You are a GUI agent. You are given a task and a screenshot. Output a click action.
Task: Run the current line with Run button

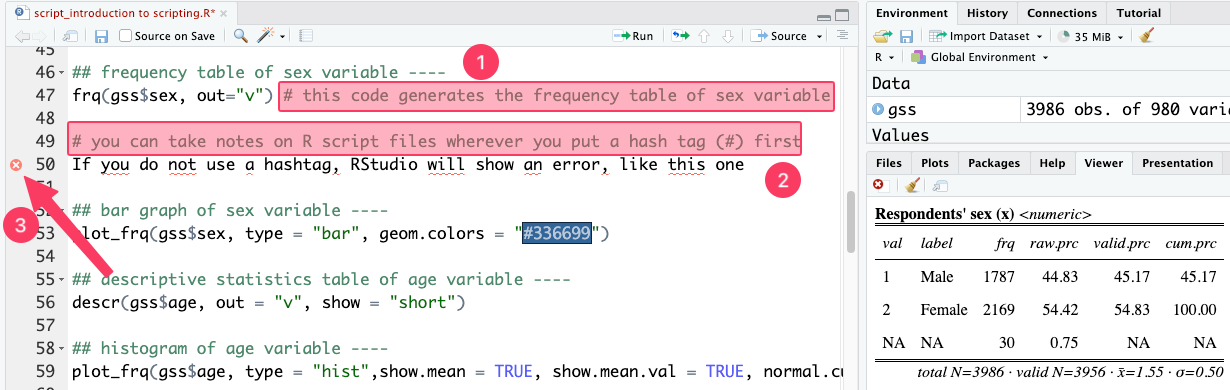633,36
